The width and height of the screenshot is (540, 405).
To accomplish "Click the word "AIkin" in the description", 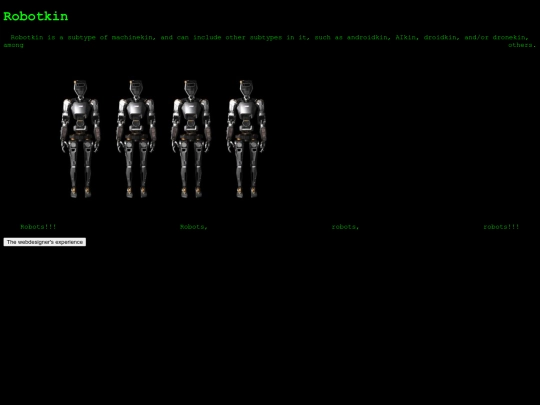I will (x=406, y=38).
